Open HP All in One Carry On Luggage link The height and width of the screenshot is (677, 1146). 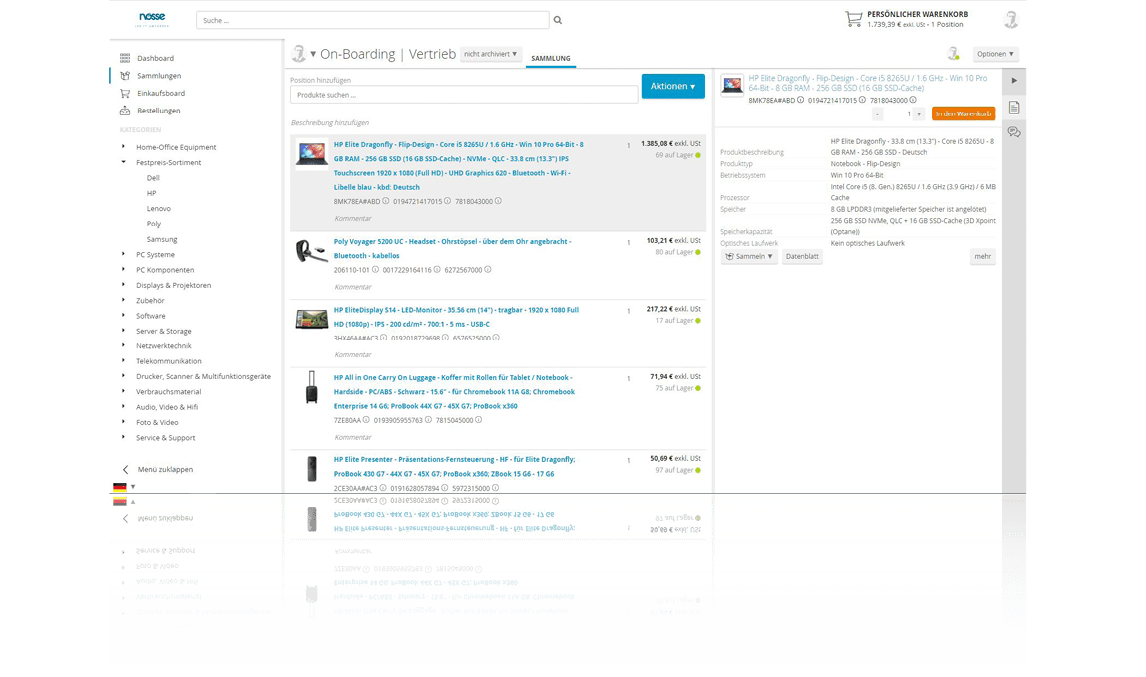454,392
